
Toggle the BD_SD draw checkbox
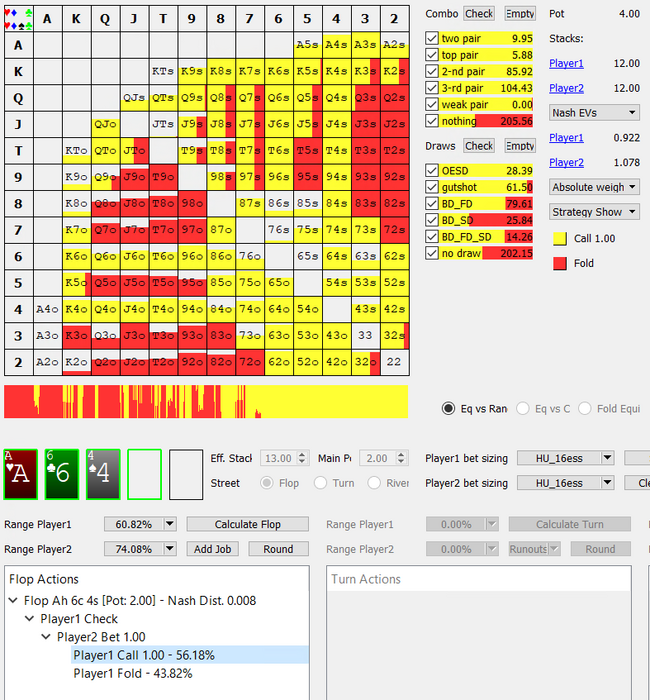(432, 220)
